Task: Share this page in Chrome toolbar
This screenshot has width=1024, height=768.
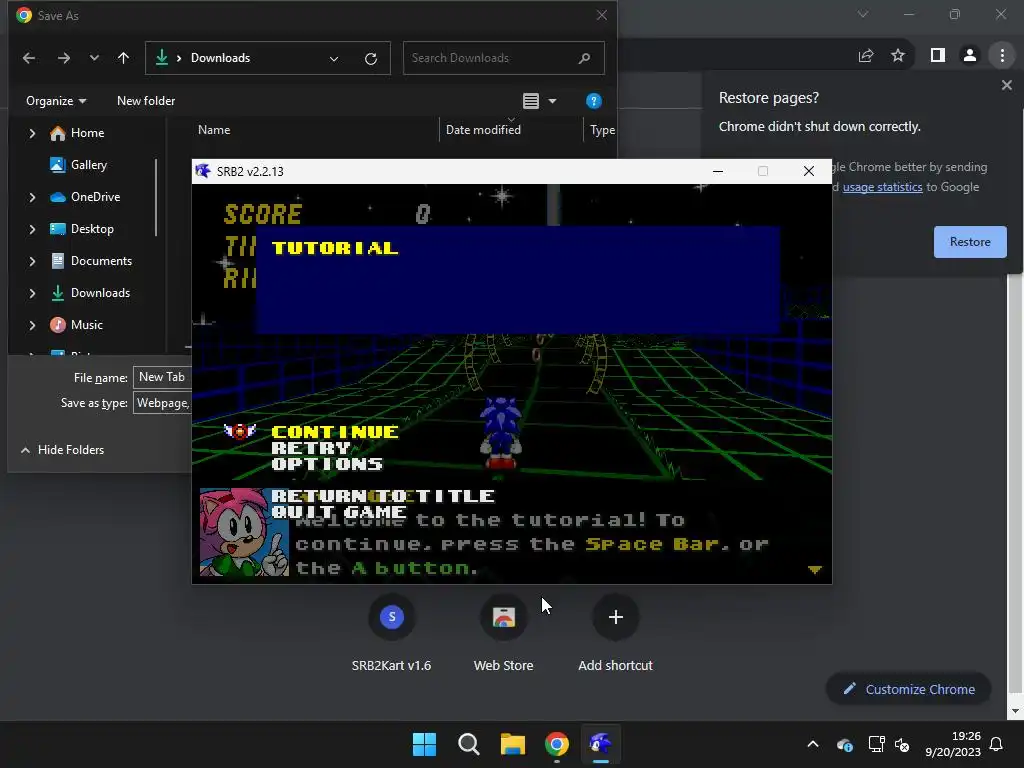Action: pos(866,56)
